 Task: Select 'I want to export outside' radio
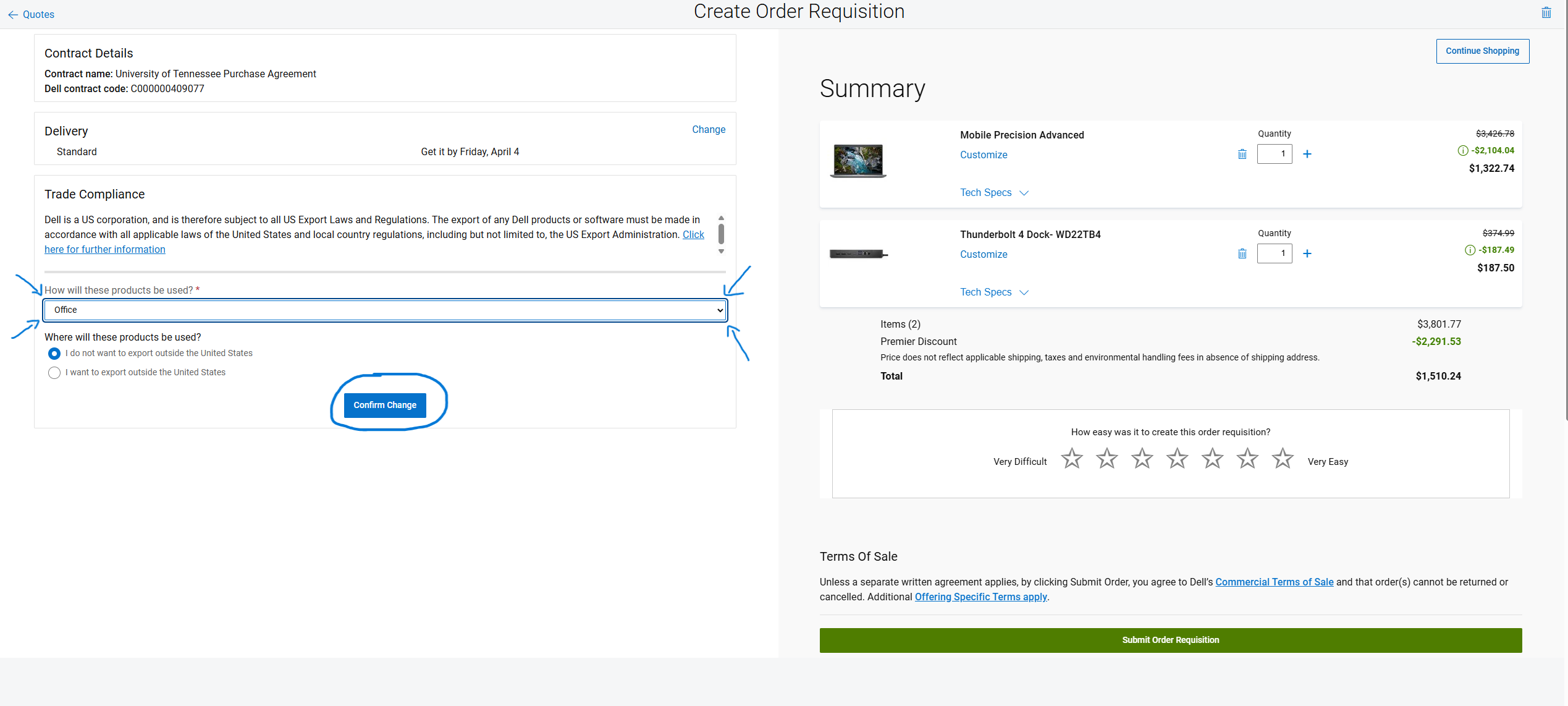(x=54, y=373)
